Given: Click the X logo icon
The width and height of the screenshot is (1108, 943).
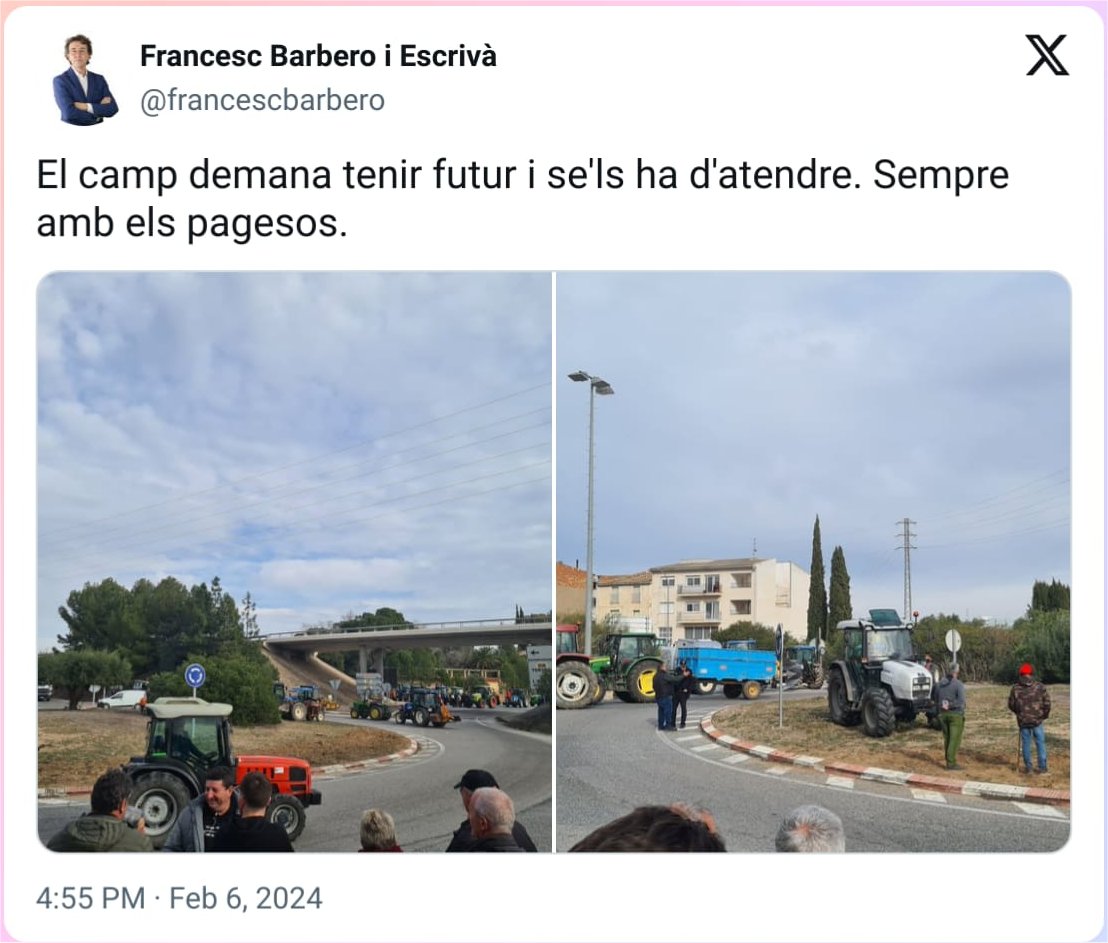Looking at the screenshot, I should click(x=1047, y=55).
